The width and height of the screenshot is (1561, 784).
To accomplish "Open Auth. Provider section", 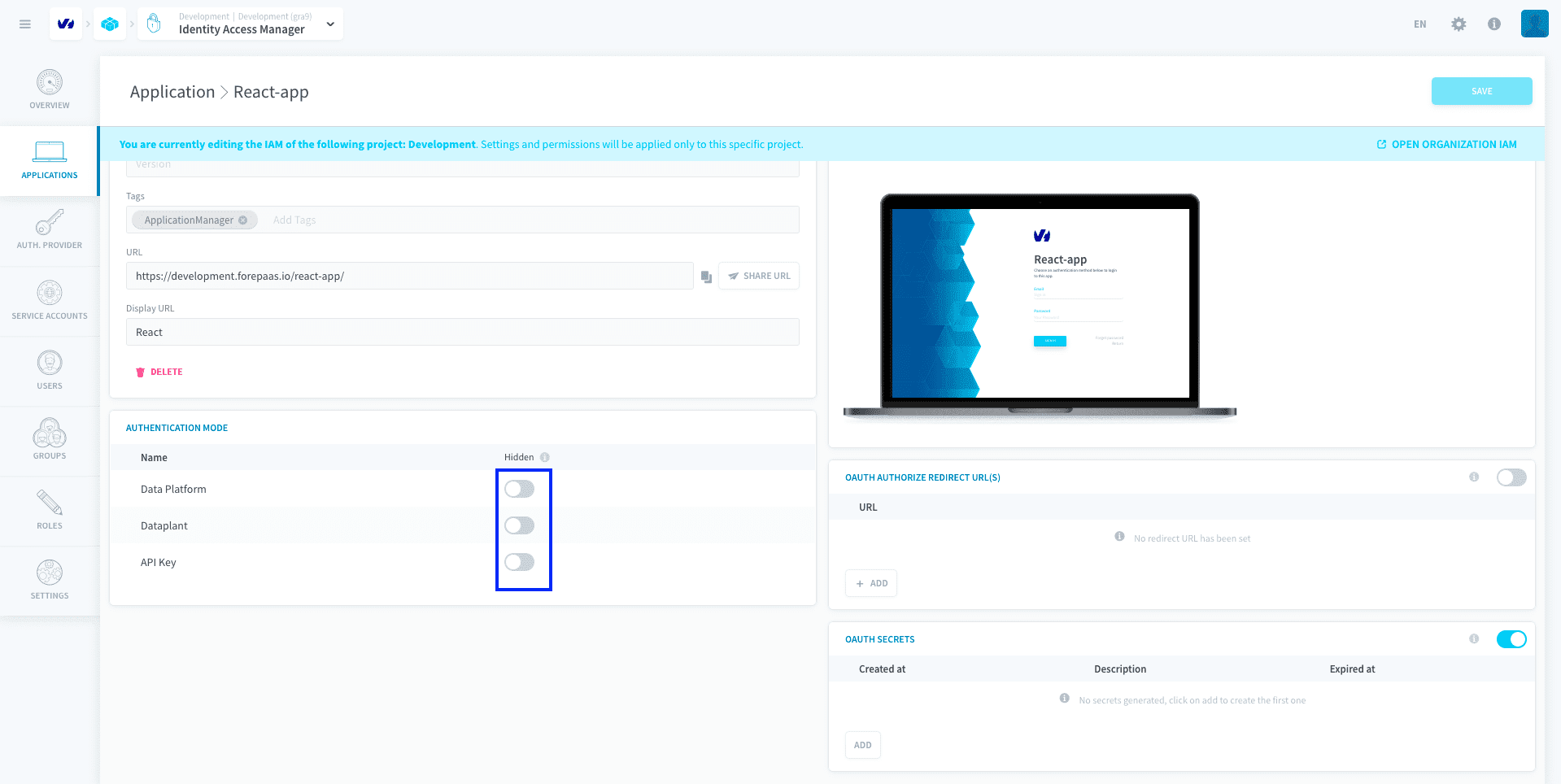I will 50,230.
